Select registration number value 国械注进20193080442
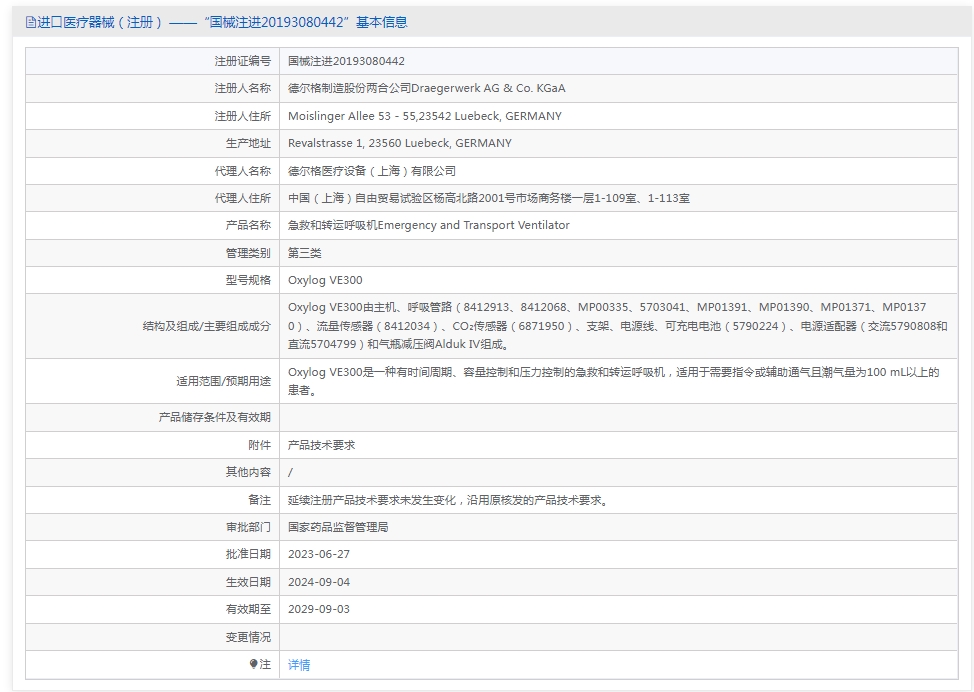974x692 pixels. [346, 61]
